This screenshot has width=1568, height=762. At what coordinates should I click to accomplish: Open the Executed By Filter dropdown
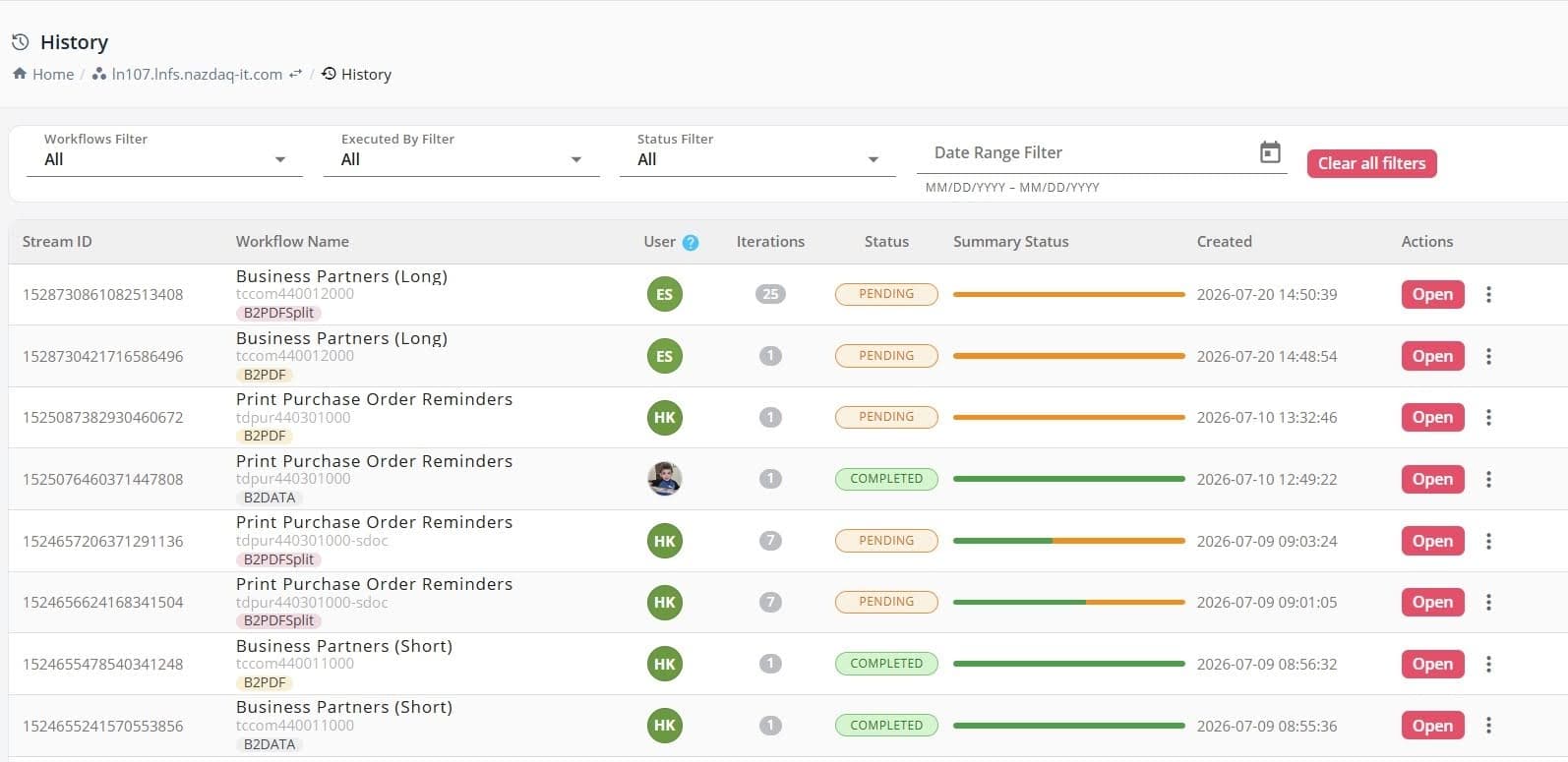pyautogui.click(x=461, y=159)
